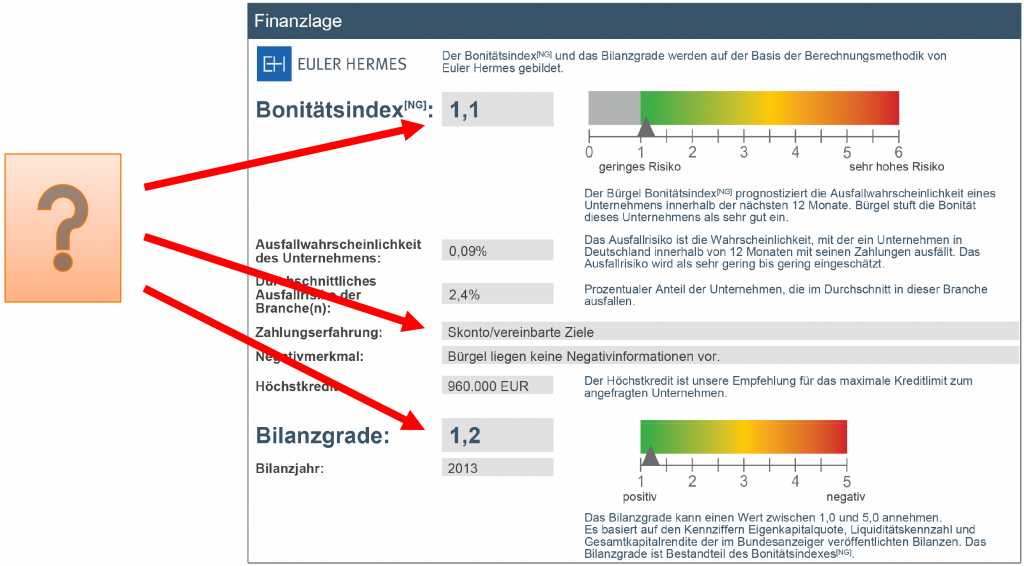This screenshot has height=566, width=1024.
Task: Click the Bilanzgrade value field showing 1,2
Action: pyautogui.click(x=497, y=435)
